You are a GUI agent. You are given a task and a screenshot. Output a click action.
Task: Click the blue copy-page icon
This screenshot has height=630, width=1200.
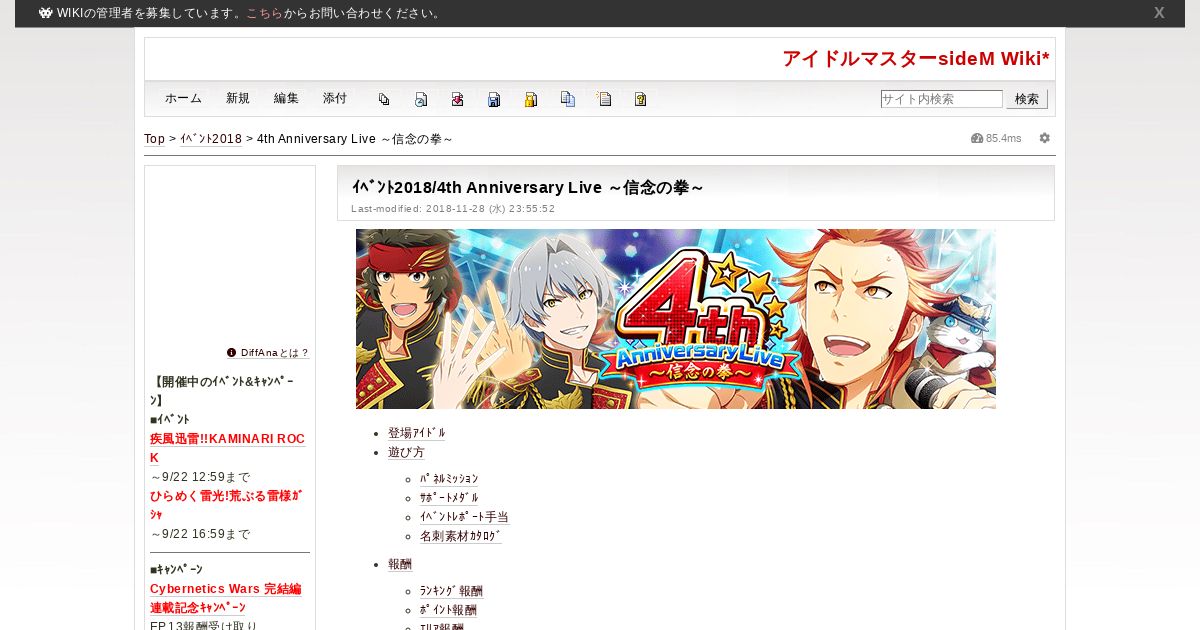pyautogui.click(x=568, y=99)
